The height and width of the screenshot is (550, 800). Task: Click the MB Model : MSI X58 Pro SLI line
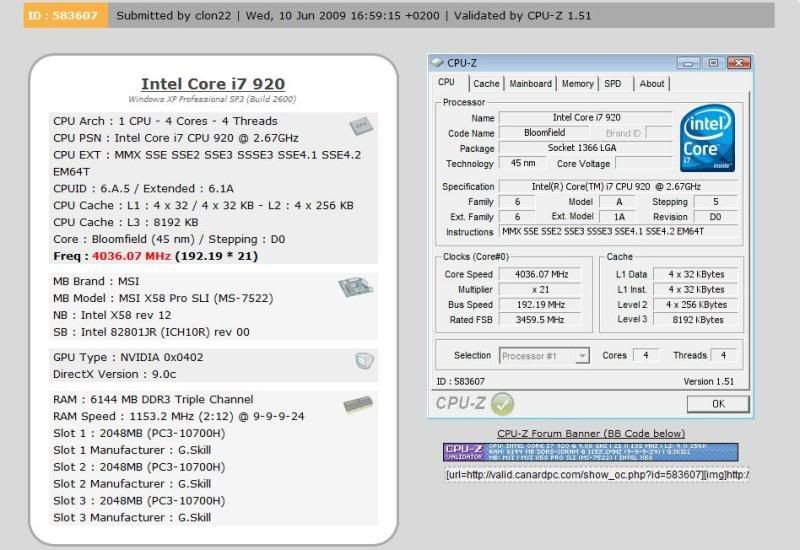click(163, 298)
